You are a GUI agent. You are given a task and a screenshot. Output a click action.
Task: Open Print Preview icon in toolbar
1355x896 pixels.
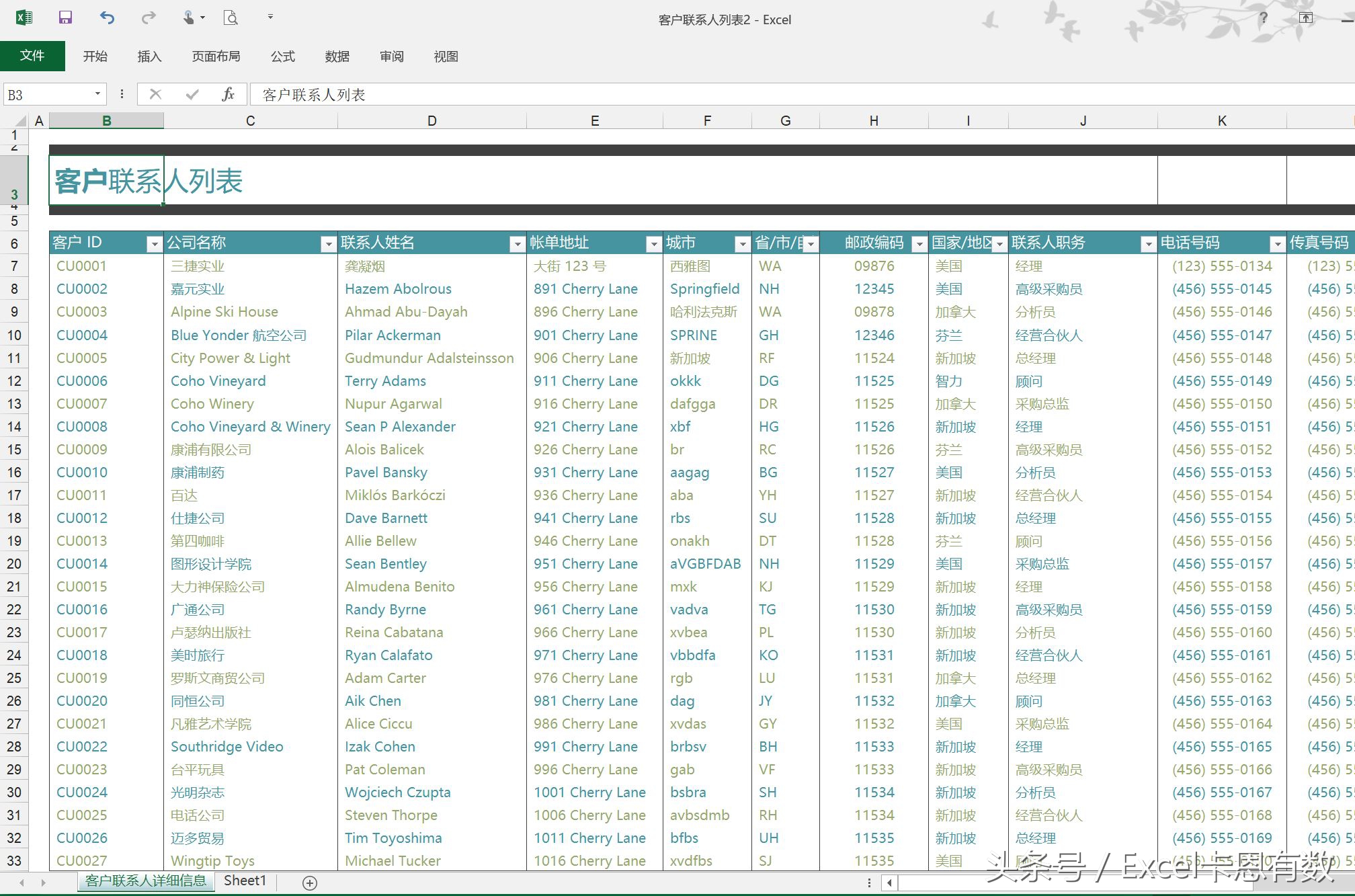[x=231, y=17]
